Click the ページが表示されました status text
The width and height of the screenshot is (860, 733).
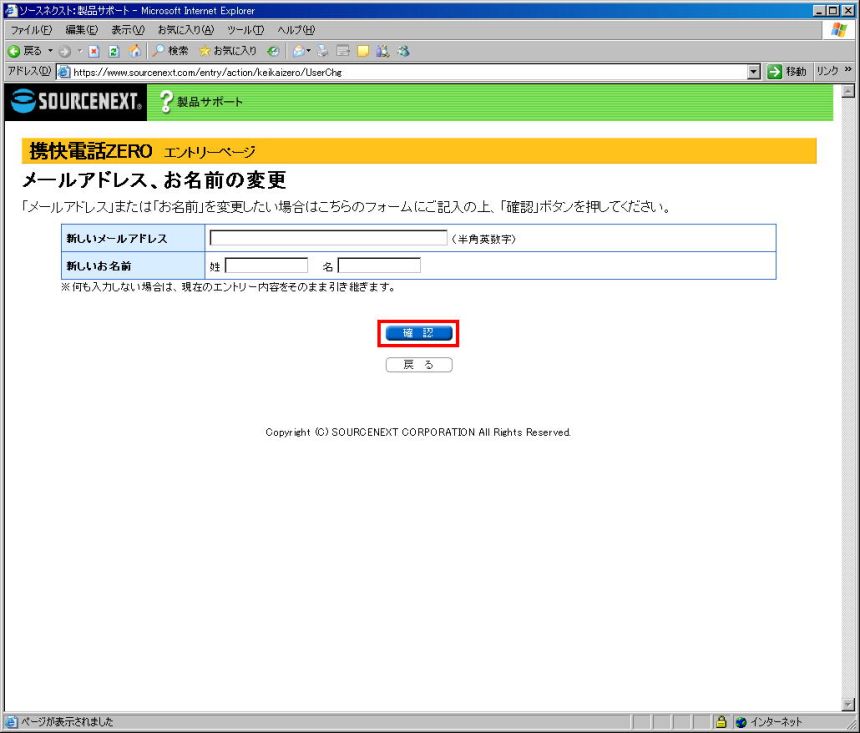[67, 722]
